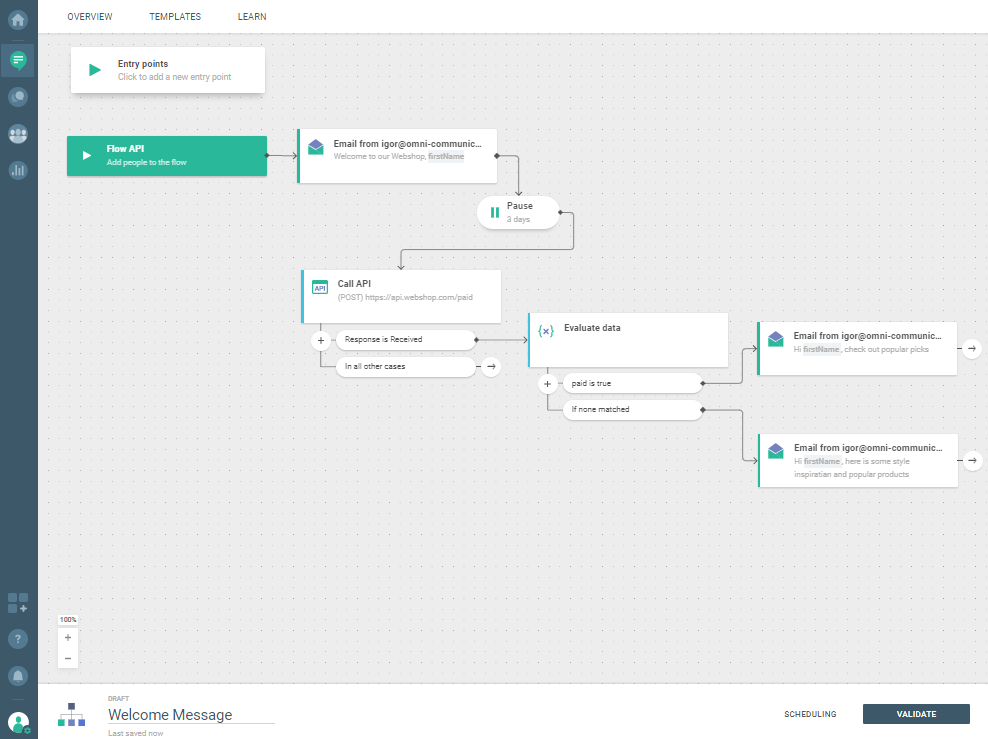Click the flow diagram icon beside the title
The image size is (988, 739).
click(x=71, y=714)
